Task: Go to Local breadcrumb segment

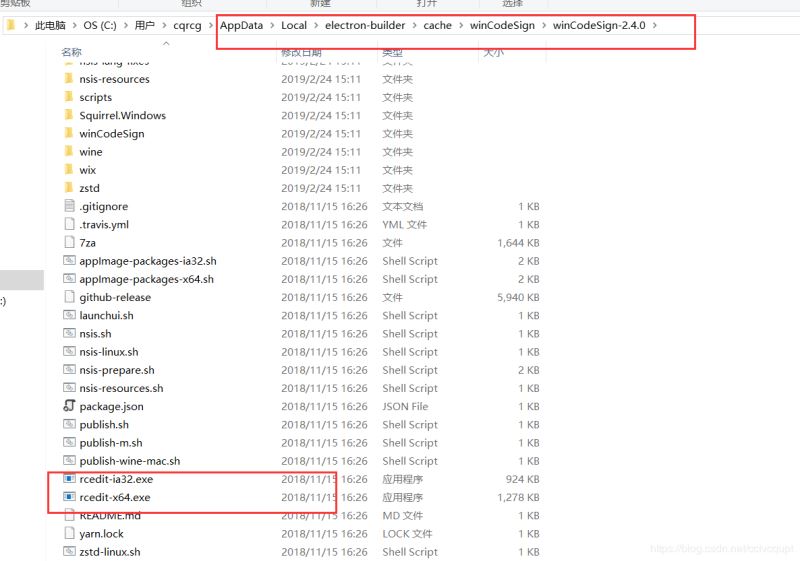Action: [294, 26]
